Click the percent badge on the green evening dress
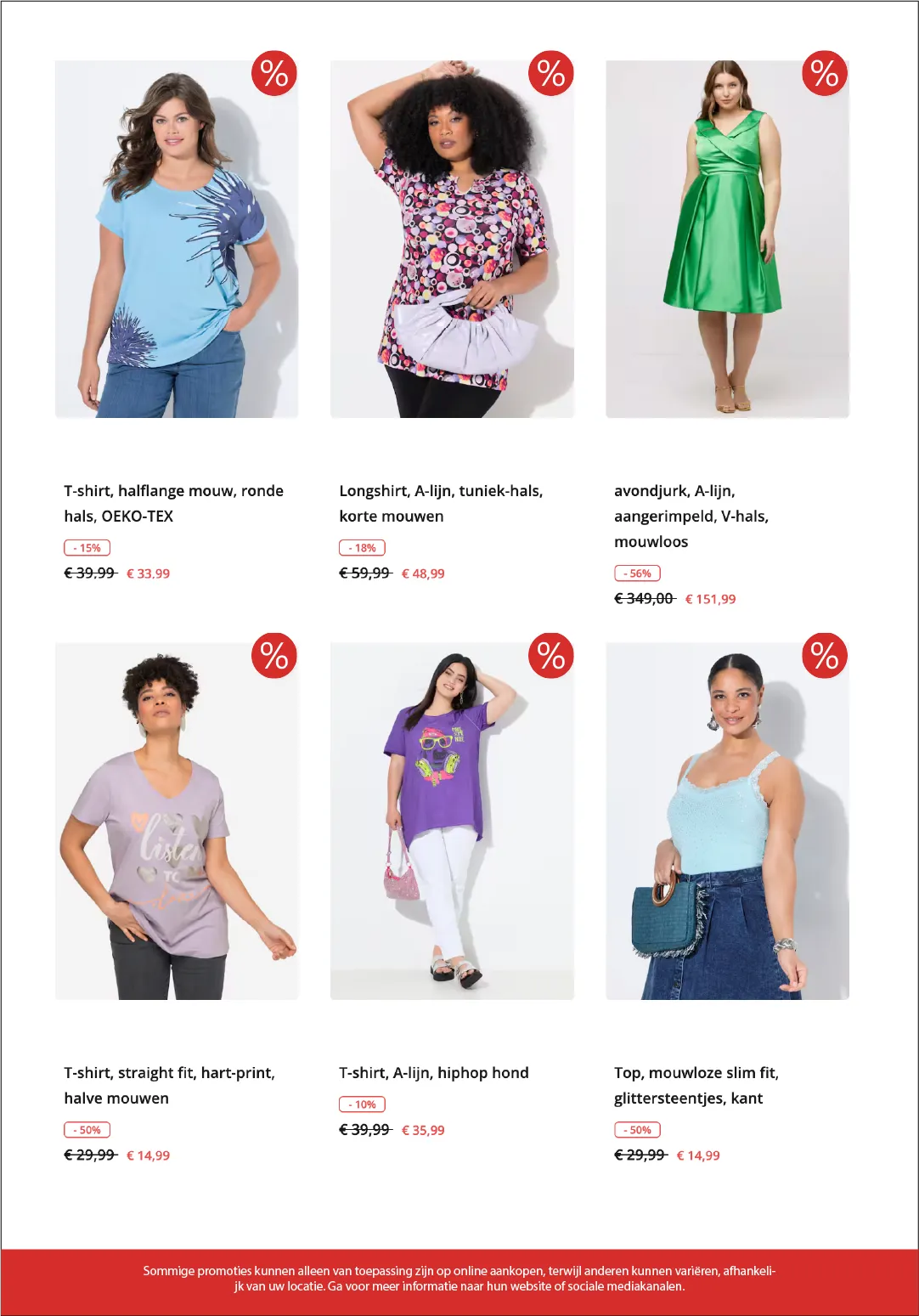This screenshot has height=1316, width=919. tap(825, 72)
